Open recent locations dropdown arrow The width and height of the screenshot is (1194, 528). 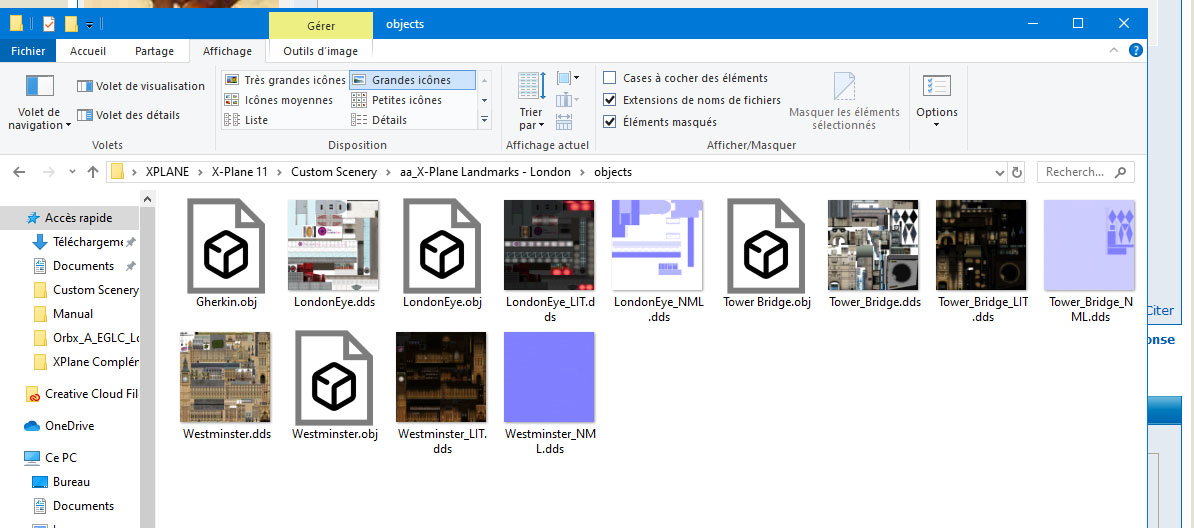(72, 172)
